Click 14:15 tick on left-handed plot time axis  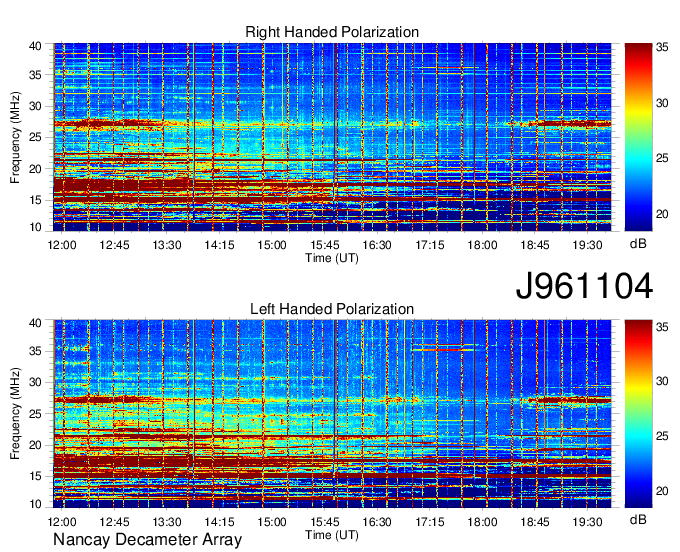[x=219, y=522]
